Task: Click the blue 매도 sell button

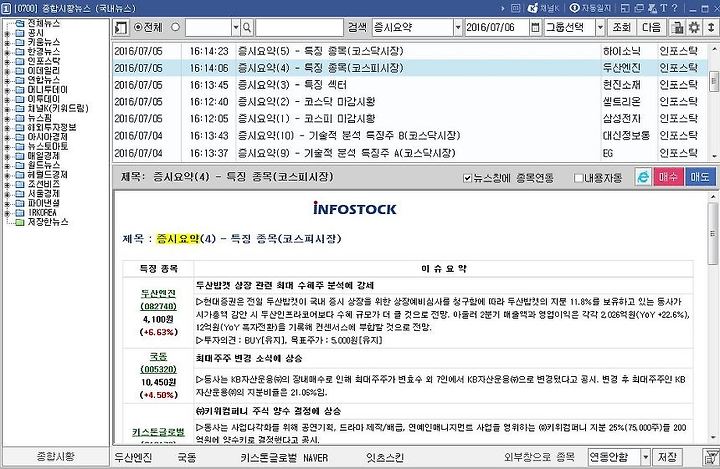Action: [x=700, y=177]
